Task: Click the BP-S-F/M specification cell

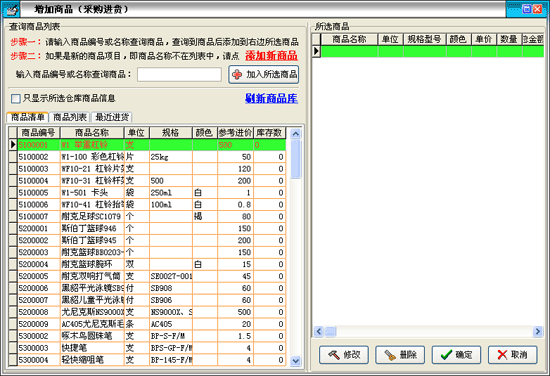Action: pos(171,336)
